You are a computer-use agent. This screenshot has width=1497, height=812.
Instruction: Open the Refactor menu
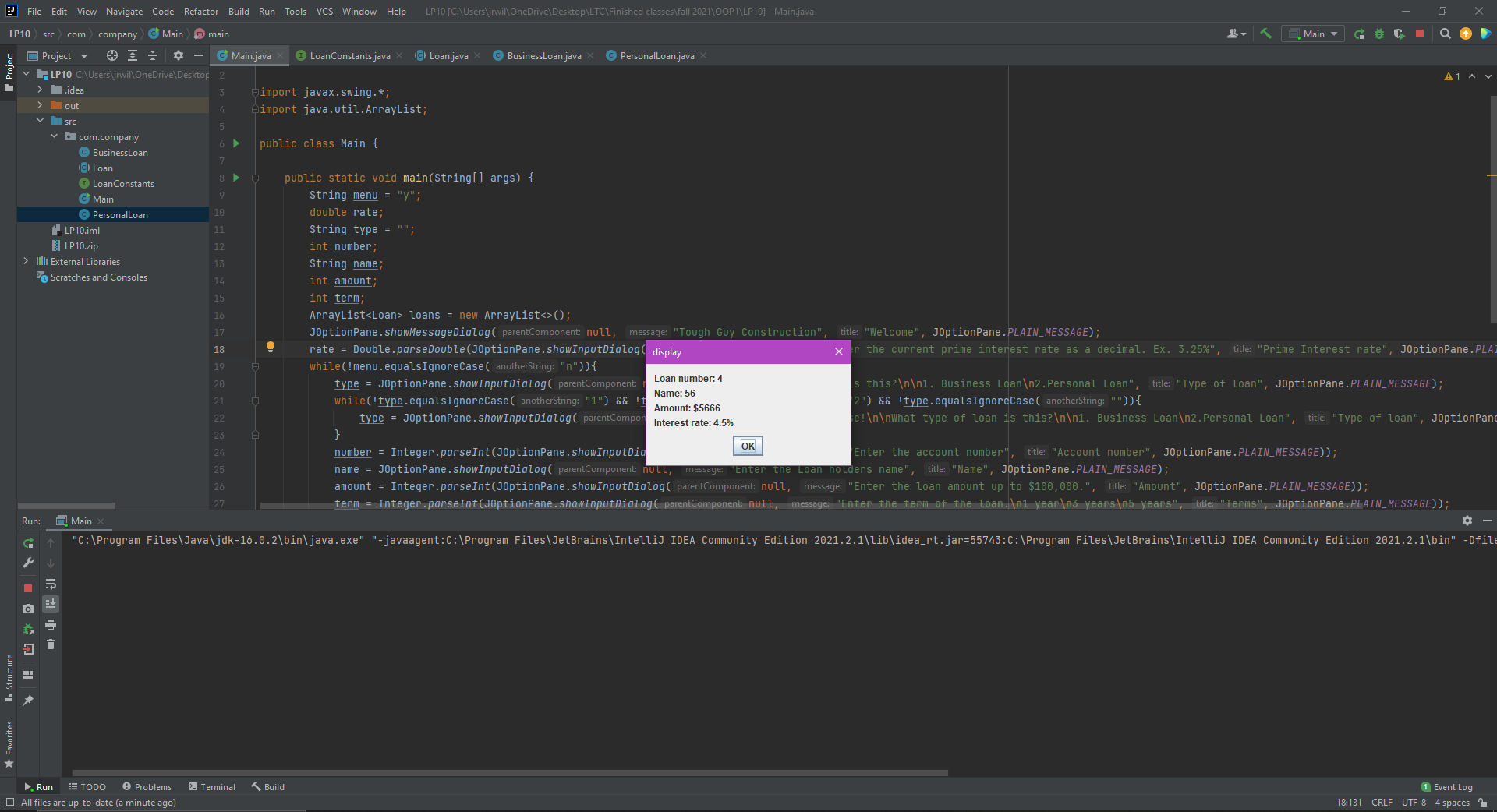point(200,11)
